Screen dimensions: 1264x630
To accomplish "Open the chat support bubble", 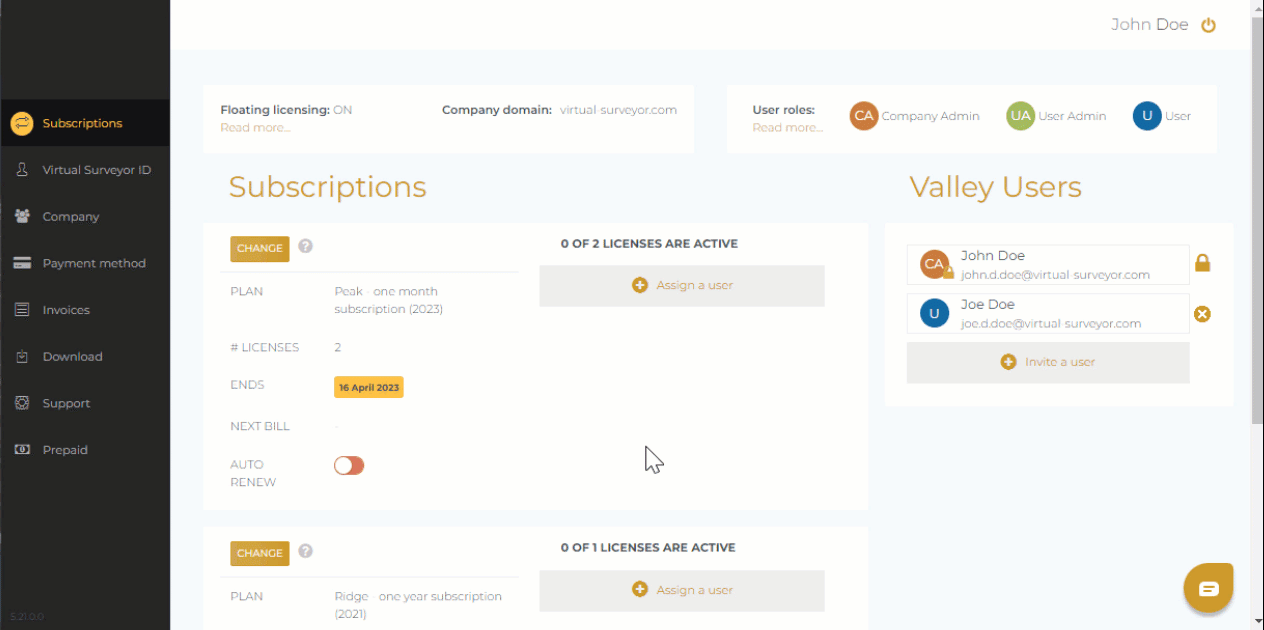I will pyautogui.click(x=1208, y=588).
